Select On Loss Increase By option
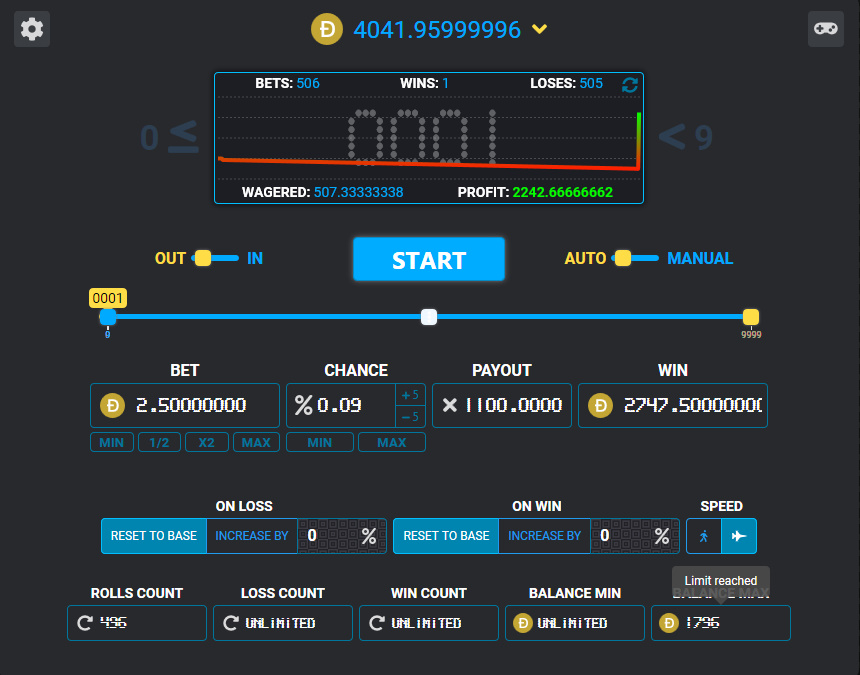This screenshot has height=675, width=860. tap(252, 536)
